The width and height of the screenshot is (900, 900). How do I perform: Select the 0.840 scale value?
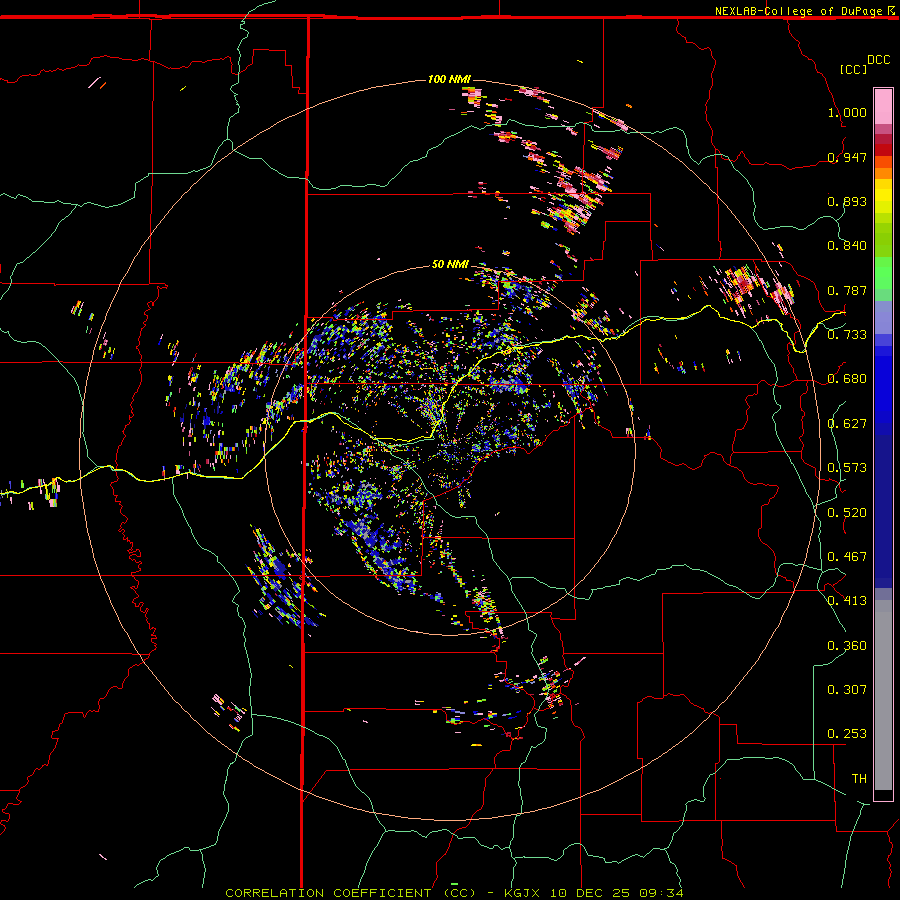pyautogui.click(x=847, y=246)
